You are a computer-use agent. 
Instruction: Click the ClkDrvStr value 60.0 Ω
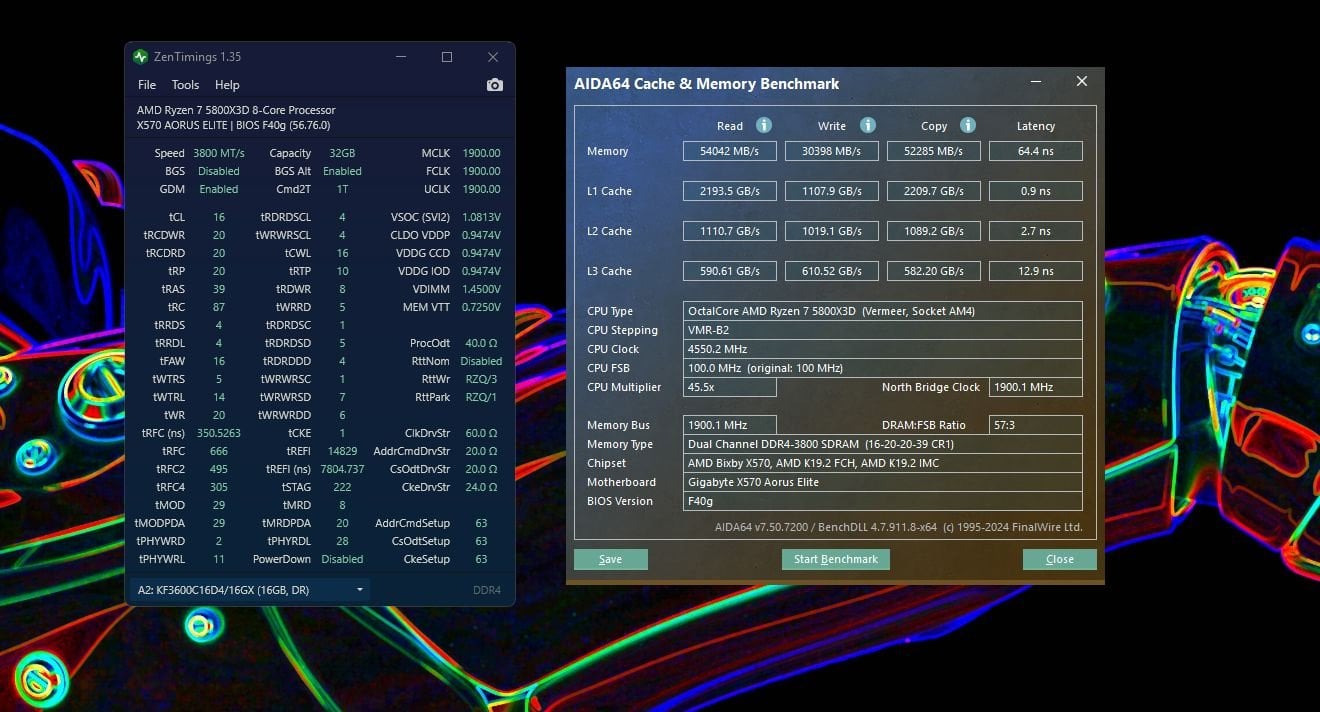click(481, 433)
